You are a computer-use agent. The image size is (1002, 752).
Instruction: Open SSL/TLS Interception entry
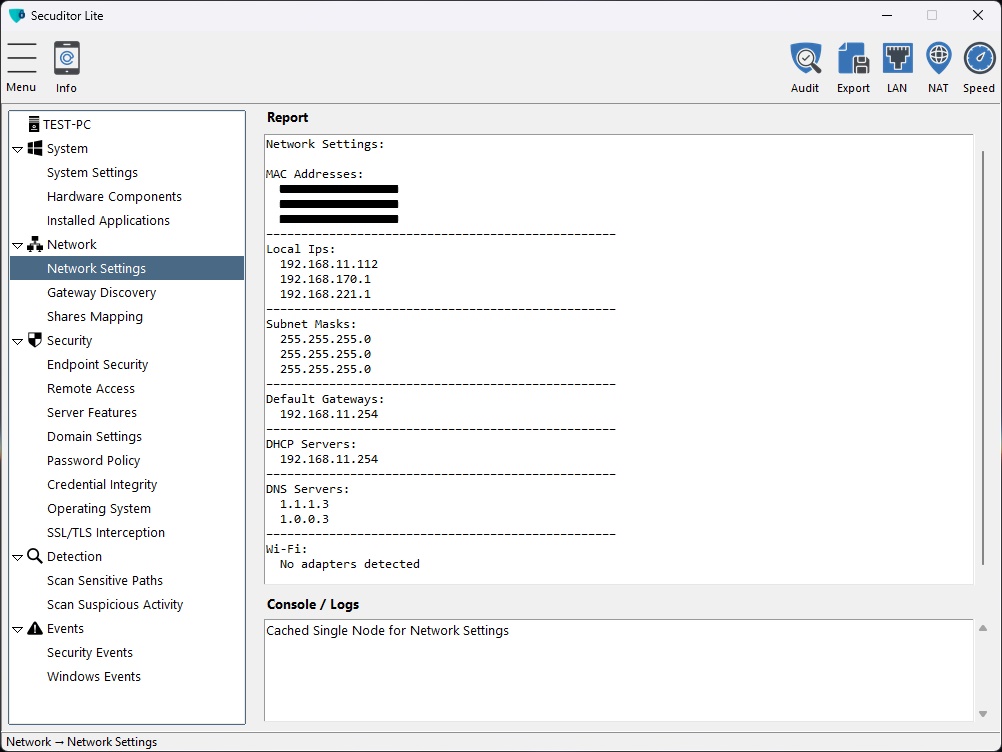point(106,532)
